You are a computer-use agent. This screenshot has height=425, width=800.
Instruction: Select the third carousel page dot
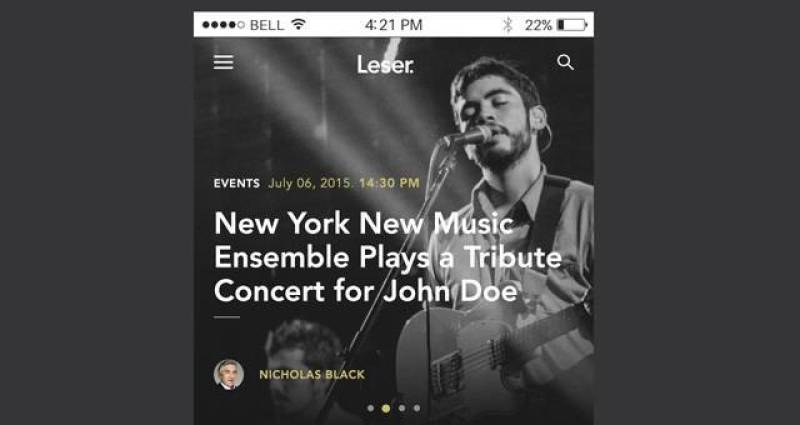tap(402, 408)
